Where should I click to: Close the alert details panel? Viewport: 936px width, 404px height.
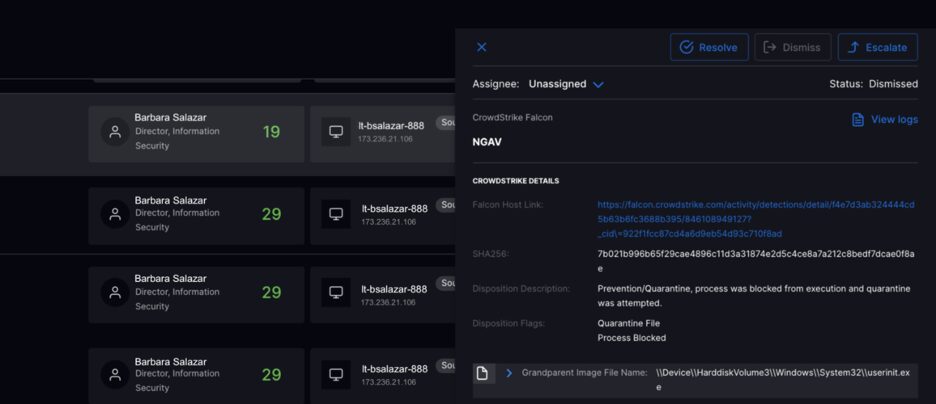(481, 47)
